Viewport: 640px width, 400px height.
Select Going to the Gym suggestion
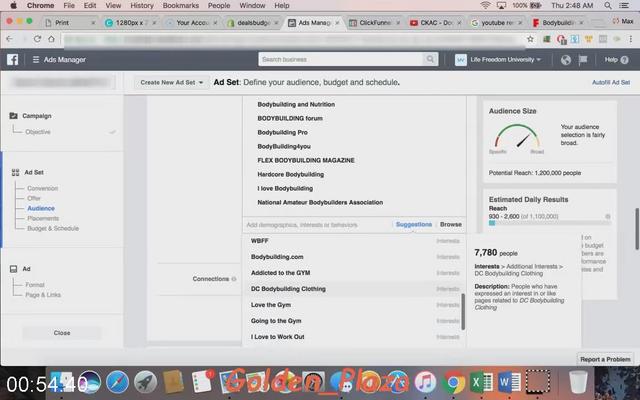353,321
